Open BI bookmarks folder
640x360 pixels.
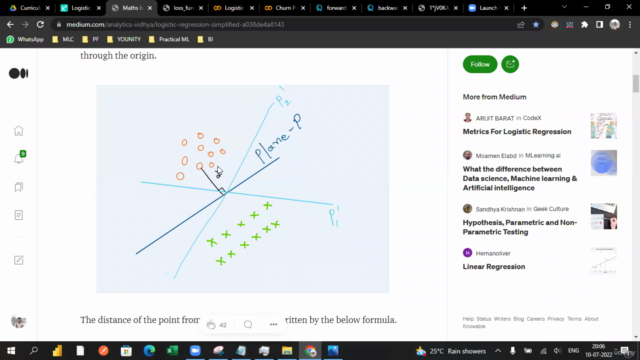205,39
